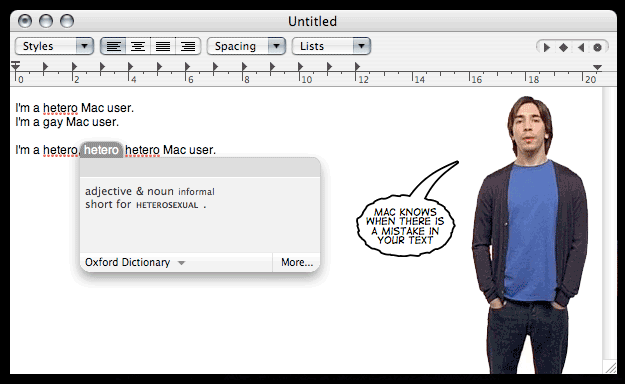Choose the left tab stop marker button
The height and width of the screenshot is (384, 625).
coord(546,47)
